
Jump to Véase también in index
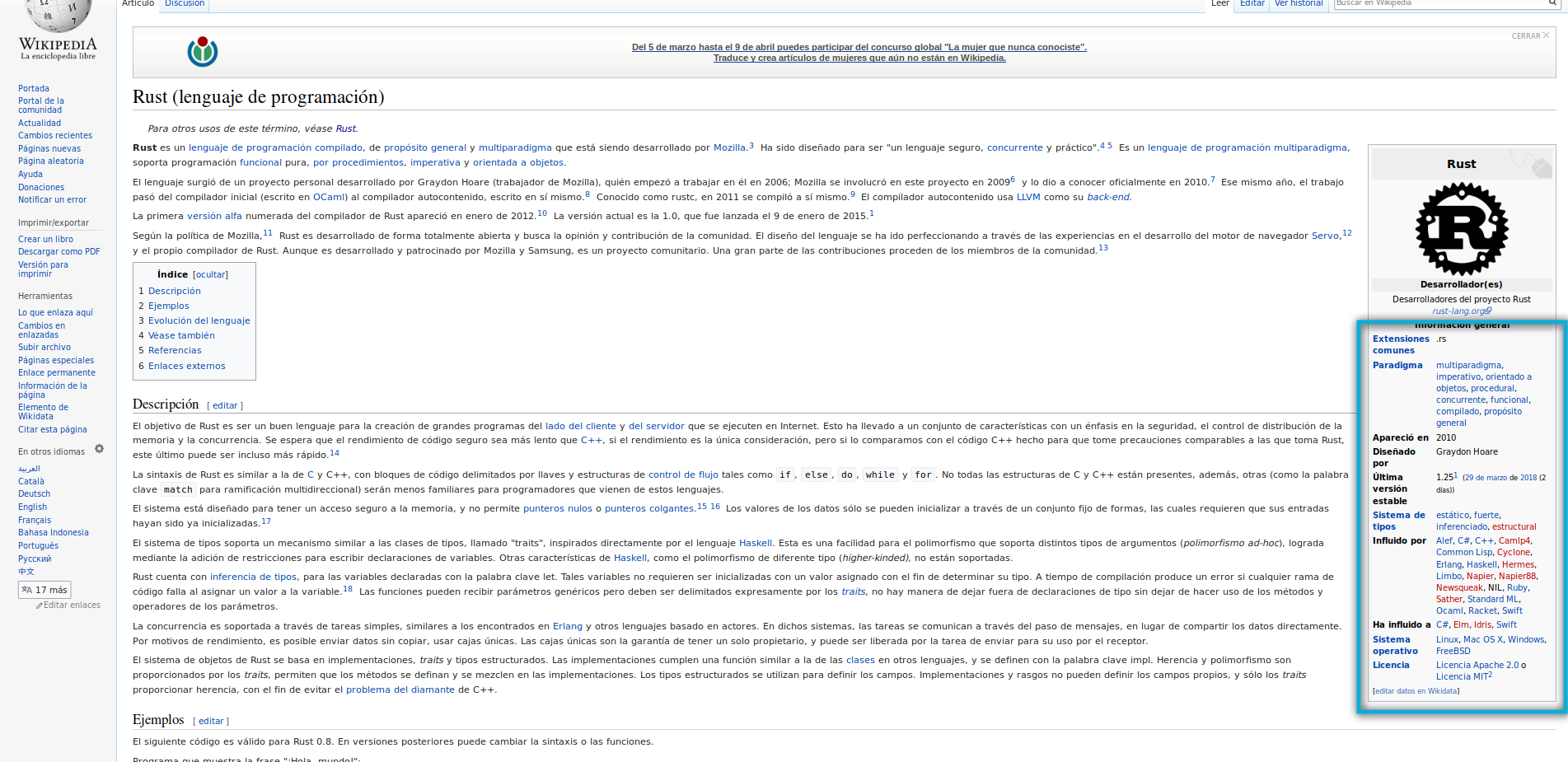181,336
